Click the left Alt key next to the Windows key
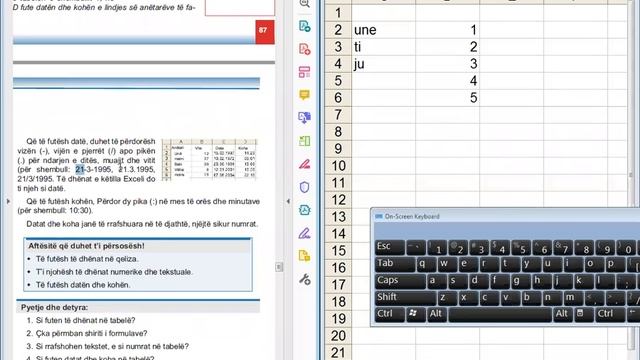 click(x=436, y=314)
